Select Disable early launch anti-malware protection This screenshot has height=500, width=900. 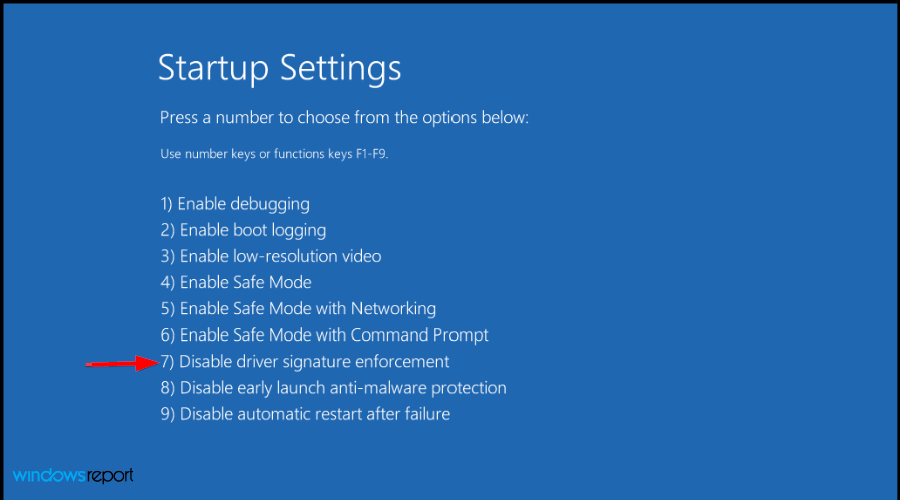point(333,388)
